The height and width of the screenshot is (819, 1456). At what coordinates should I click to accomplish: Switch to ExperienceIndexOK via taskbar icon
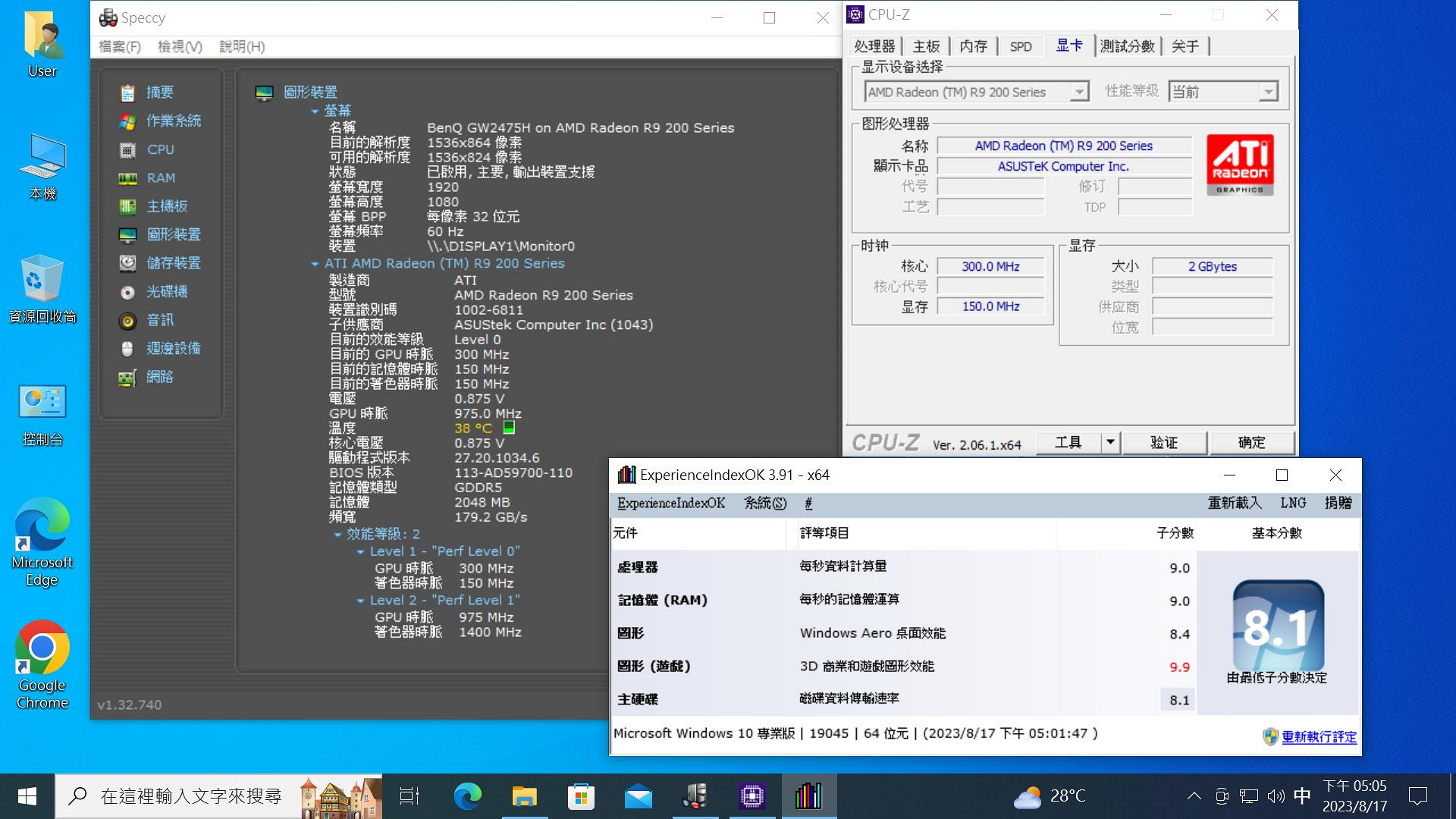tap(808, 796)
